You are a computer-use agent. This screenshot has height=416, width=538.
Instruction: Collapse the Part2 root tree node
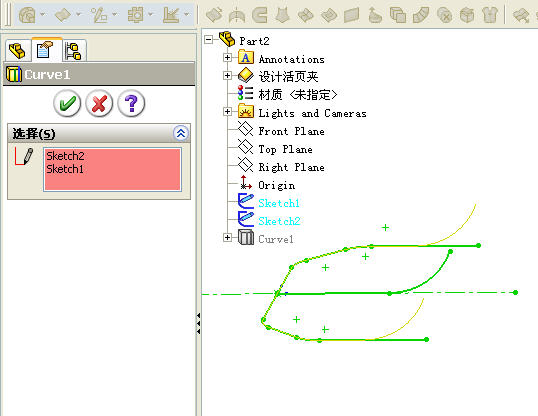pos(208,40)
